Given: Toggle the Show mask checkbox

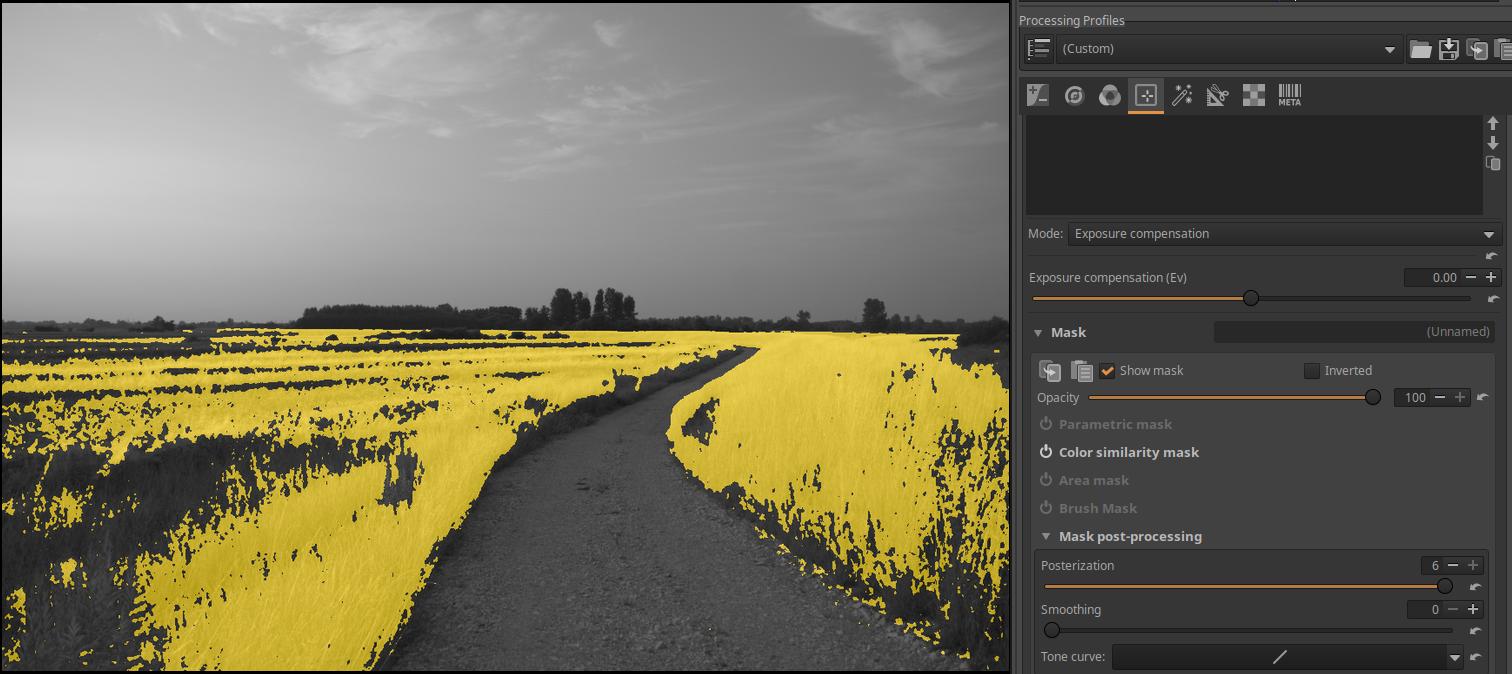Looking at the screenshot, I should click(x=1107, y=371).
